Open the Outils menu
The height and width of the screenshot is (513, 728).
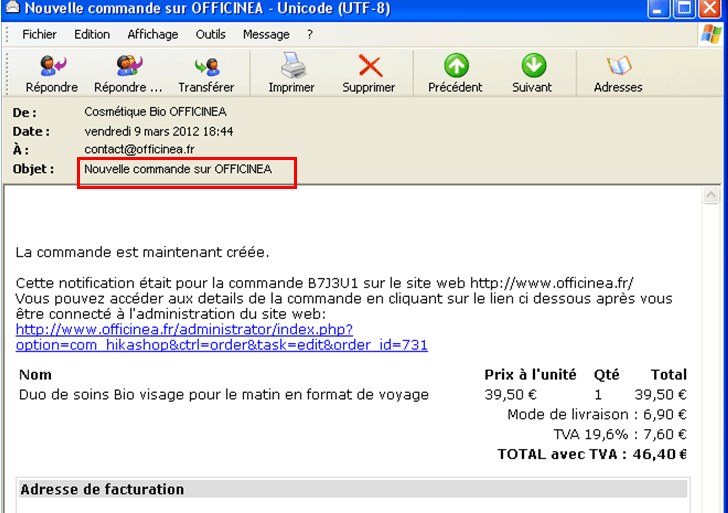tap(210, 34)
